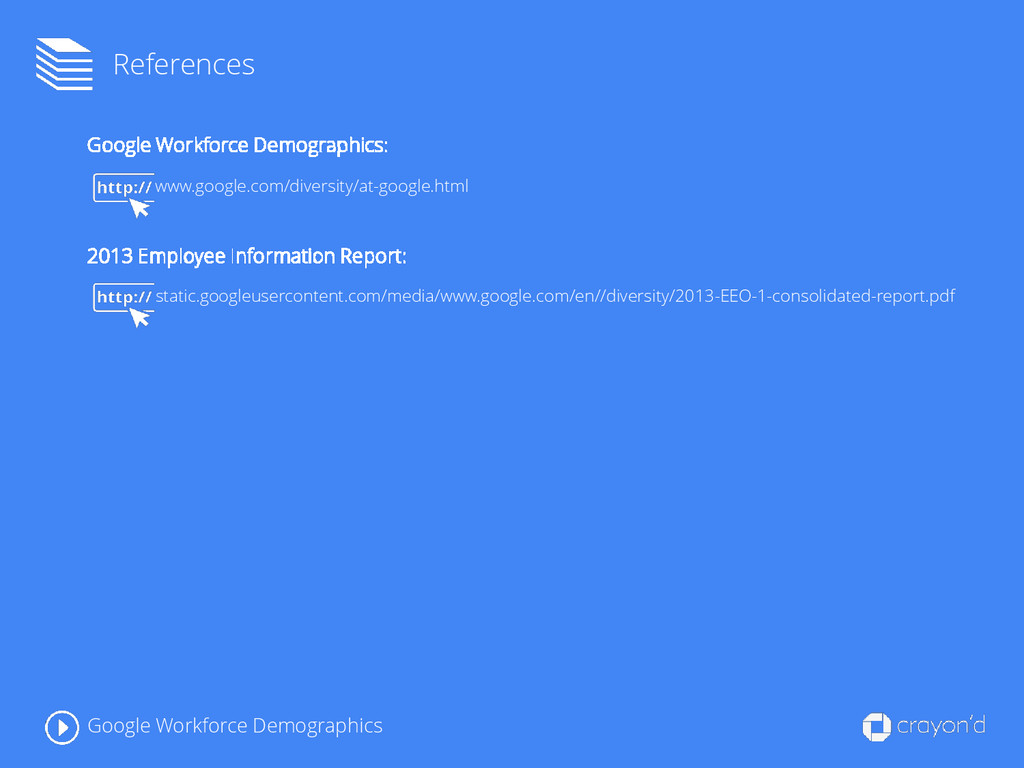
Task: Click the 'Google Workforce Demographics:' heading
Action: tap(237, 145)
